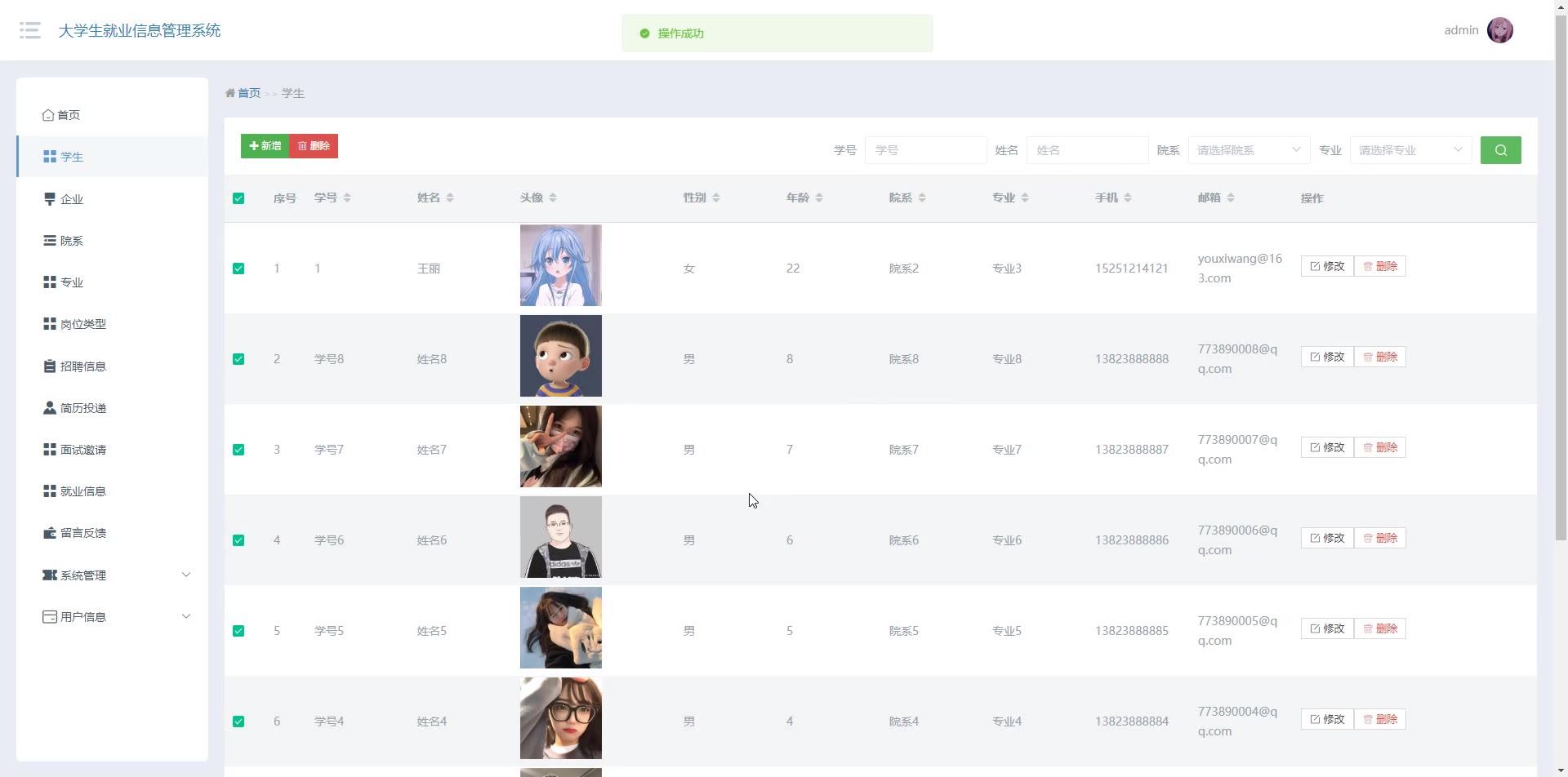Sort by 邮箱 column sort arrows
This screenshot has width=1568, height=777.
tap(1231, 198)
